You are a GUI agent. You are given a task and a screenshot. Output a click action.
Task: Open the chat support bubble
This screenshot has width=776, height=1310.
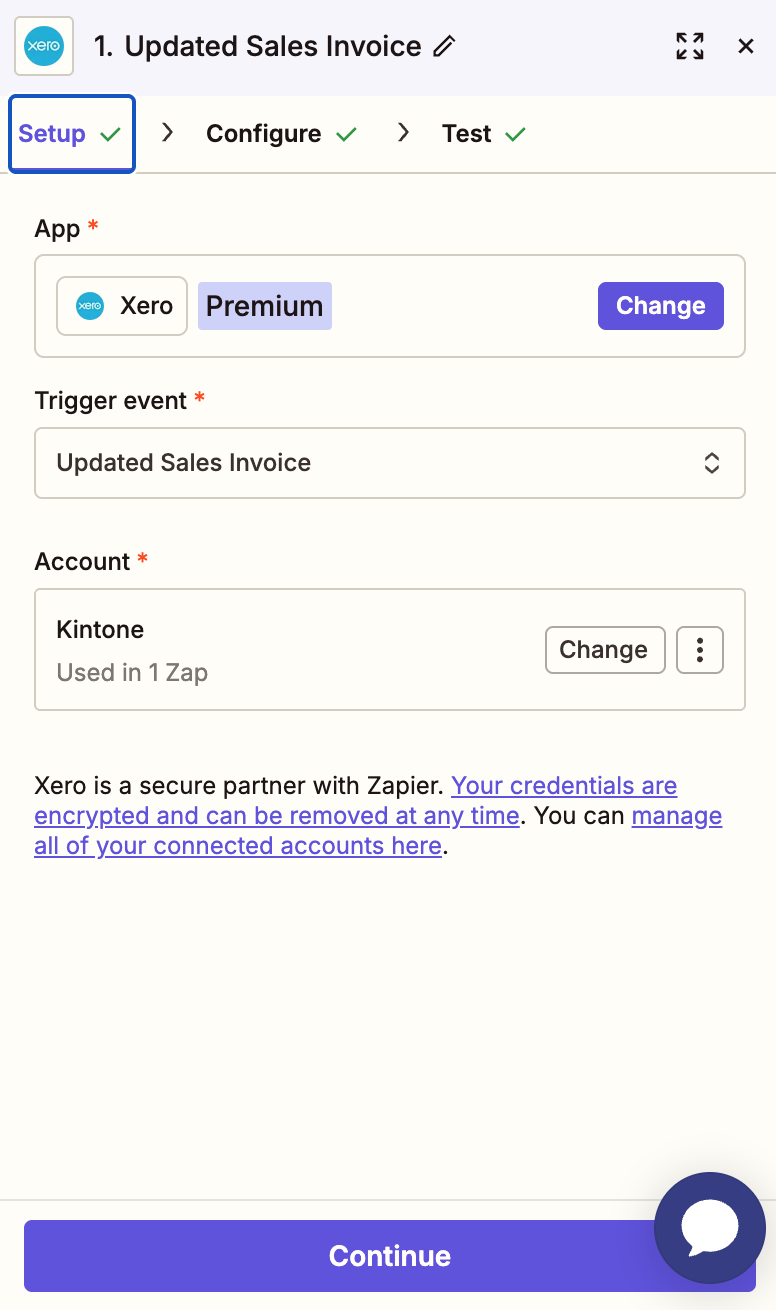tap(710, 1228)
